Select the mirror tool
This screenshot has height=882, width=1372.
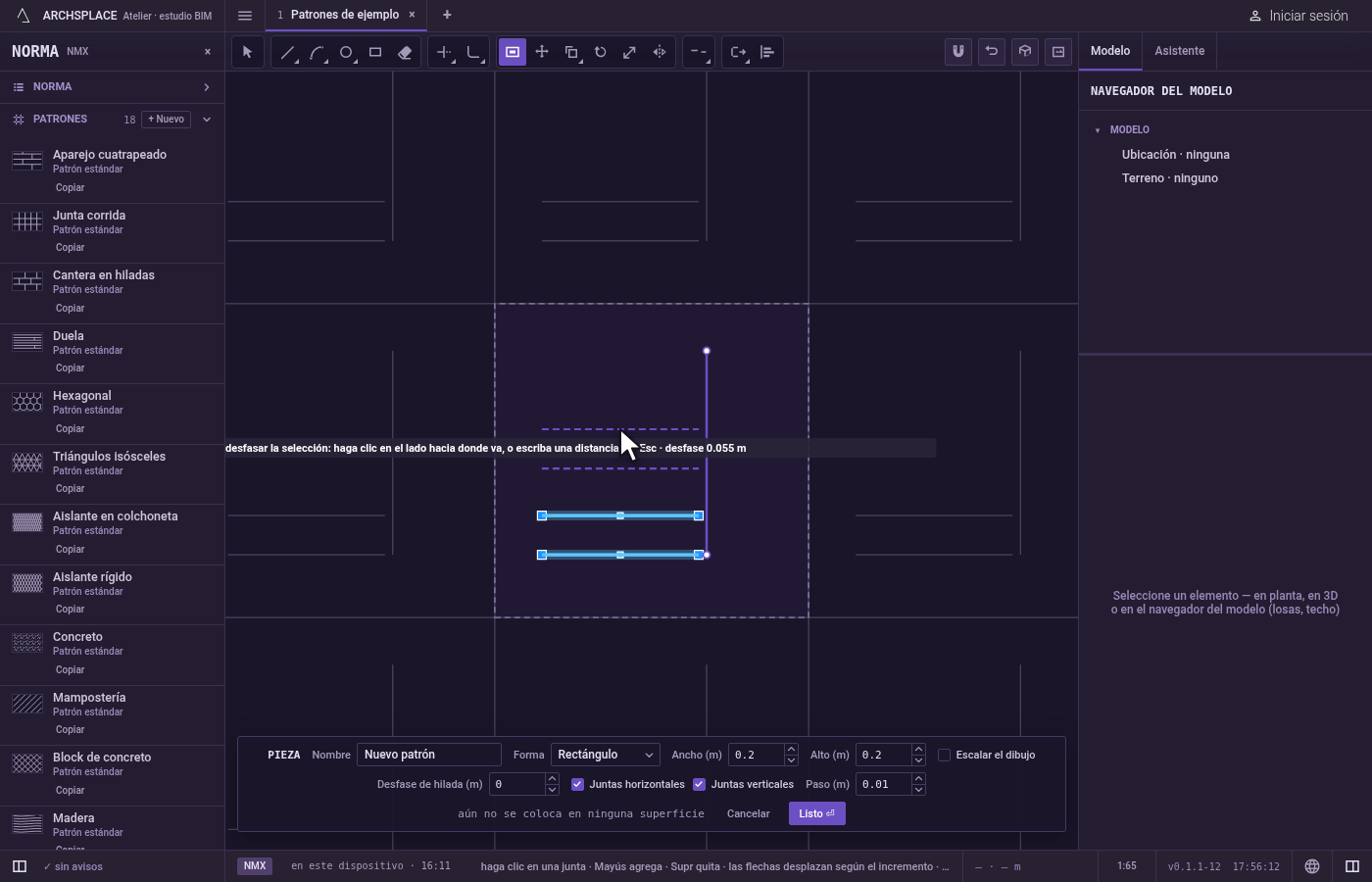[x=660, y=52]
